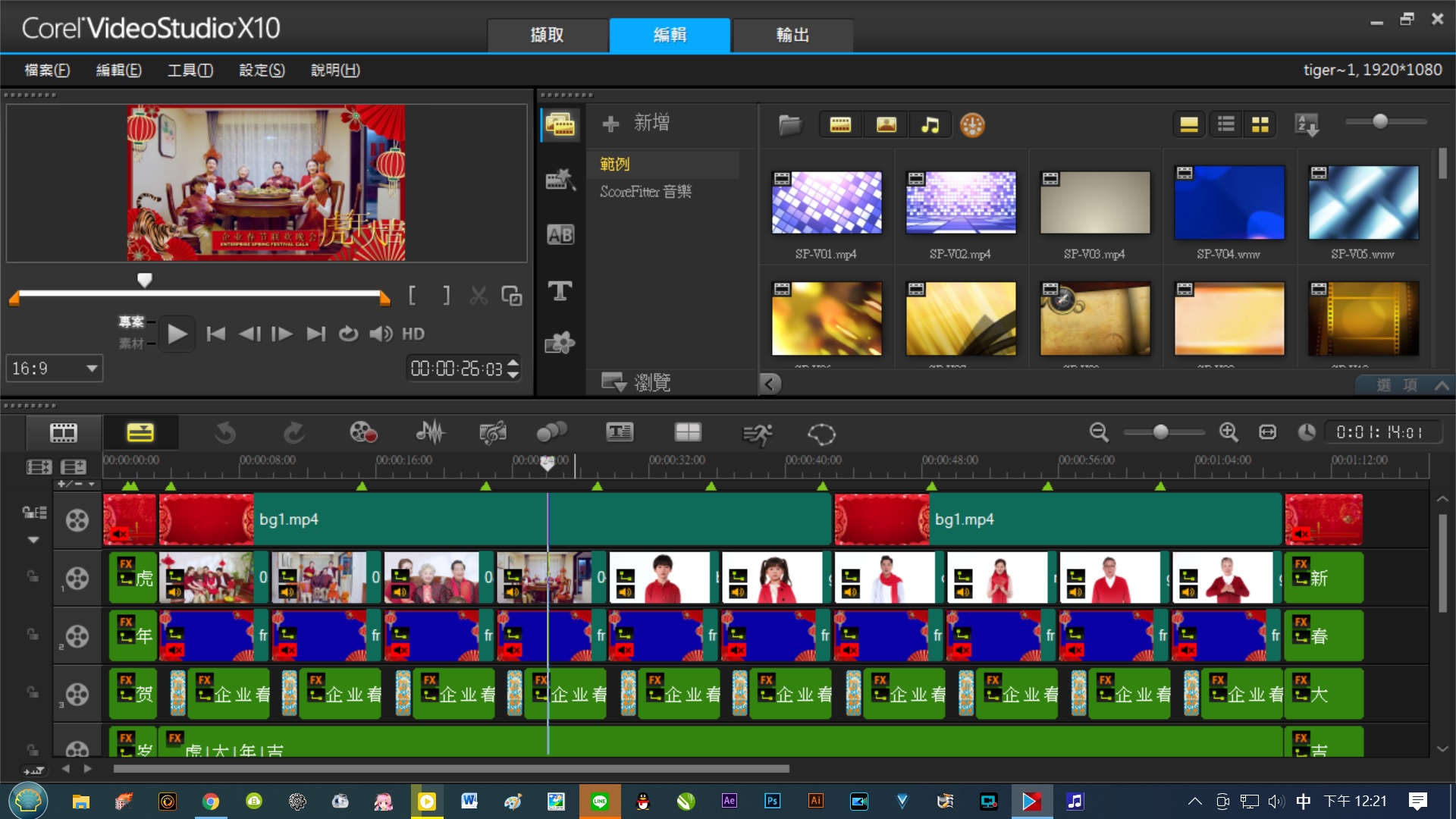
Task: Switch to Timeline view
Action: pyautogui.click(x=140, y=433)
